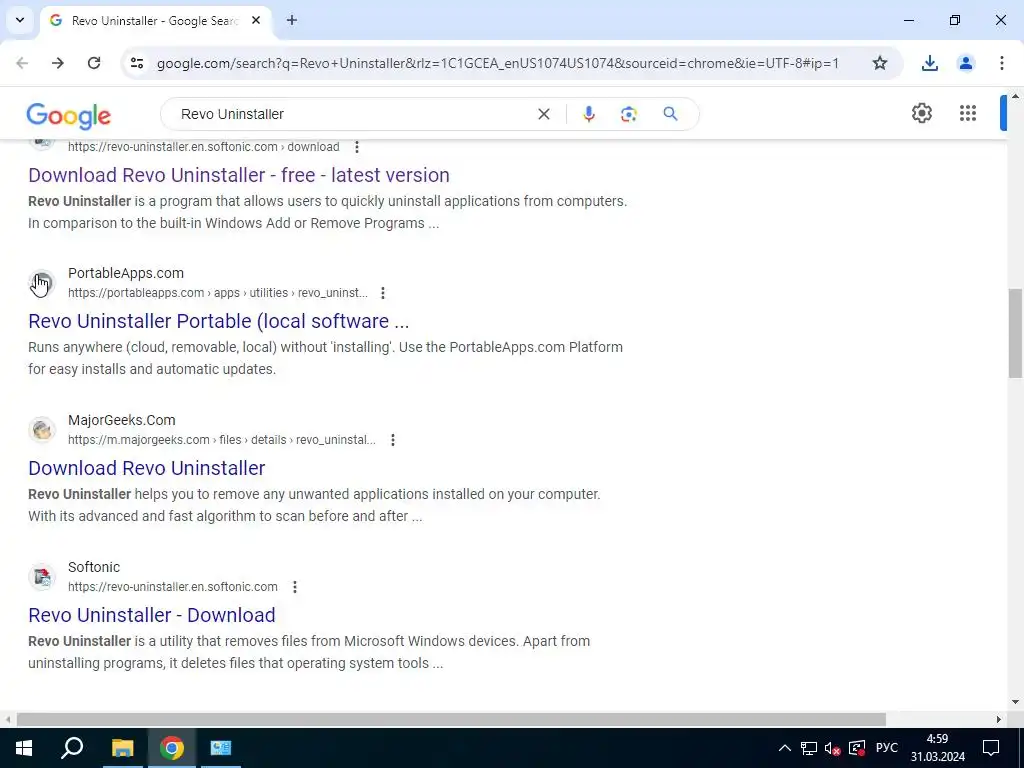
Task: Click MajorGeeks.Com site name
Action: tap(122, 420)
